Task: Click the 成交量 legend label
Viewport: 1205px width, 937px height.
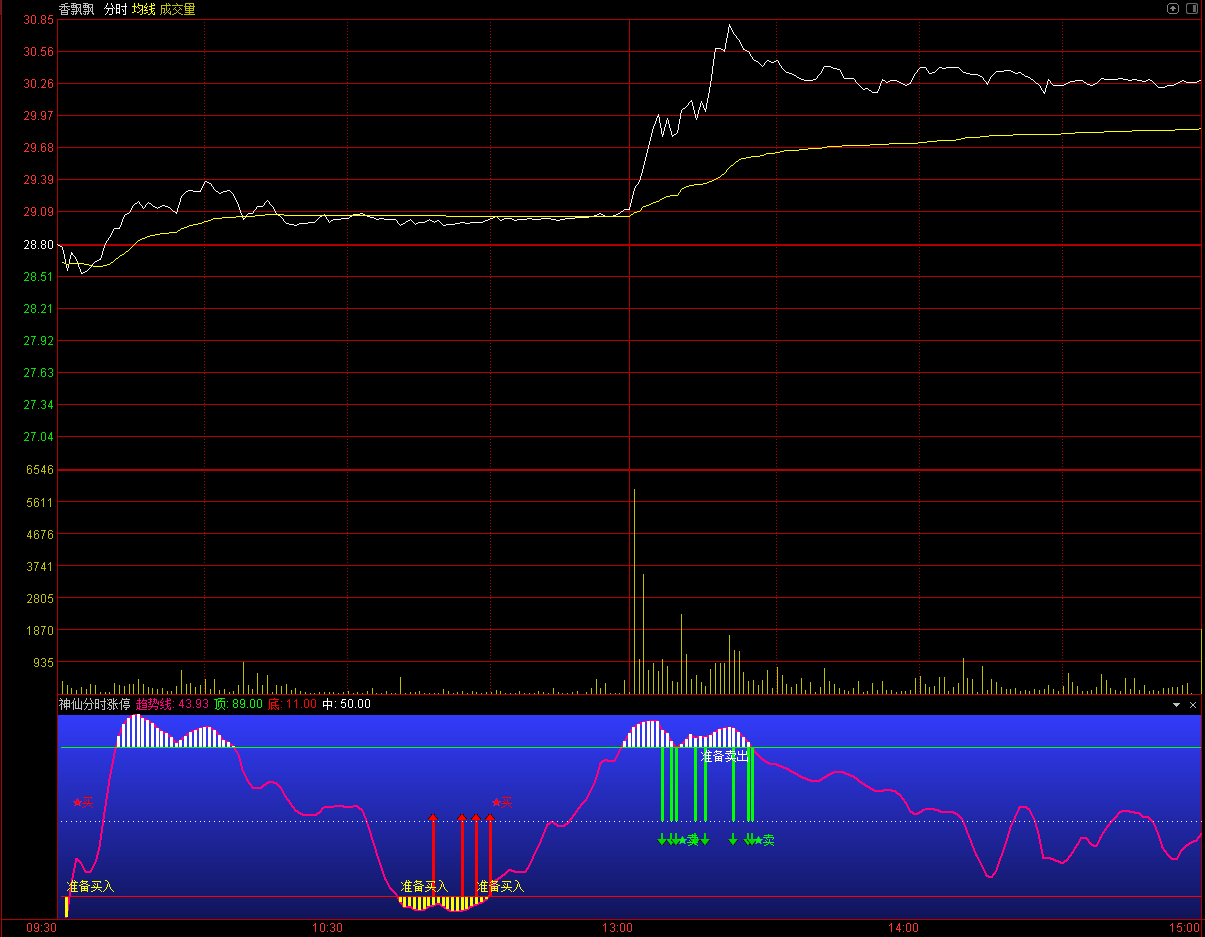Action: coord(178,9)
